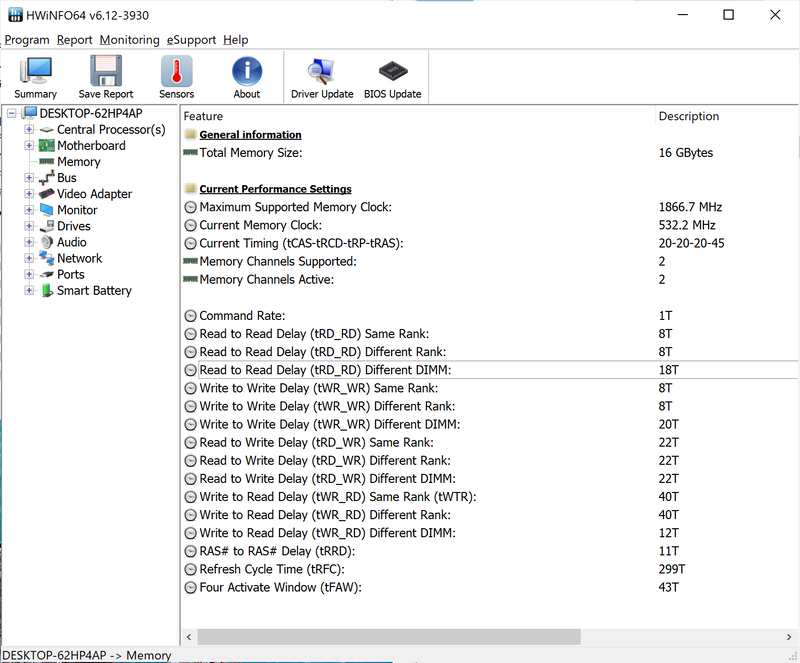800x663 pixels.
Task: Click the clock icon beside Command Rate
Action: [x=190, y=316]
